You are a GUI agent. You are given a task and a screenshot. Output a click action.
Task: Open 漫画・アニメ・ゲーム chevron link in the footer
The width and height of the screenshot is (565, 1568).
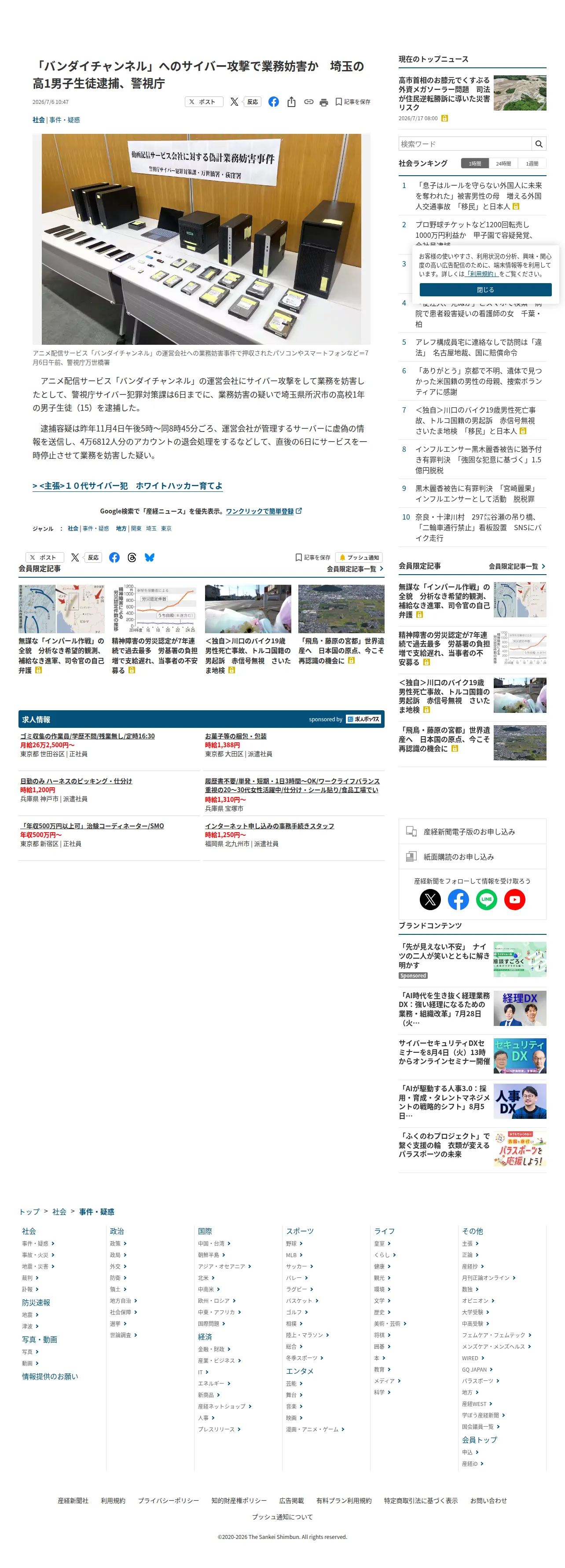(315, 1428)
